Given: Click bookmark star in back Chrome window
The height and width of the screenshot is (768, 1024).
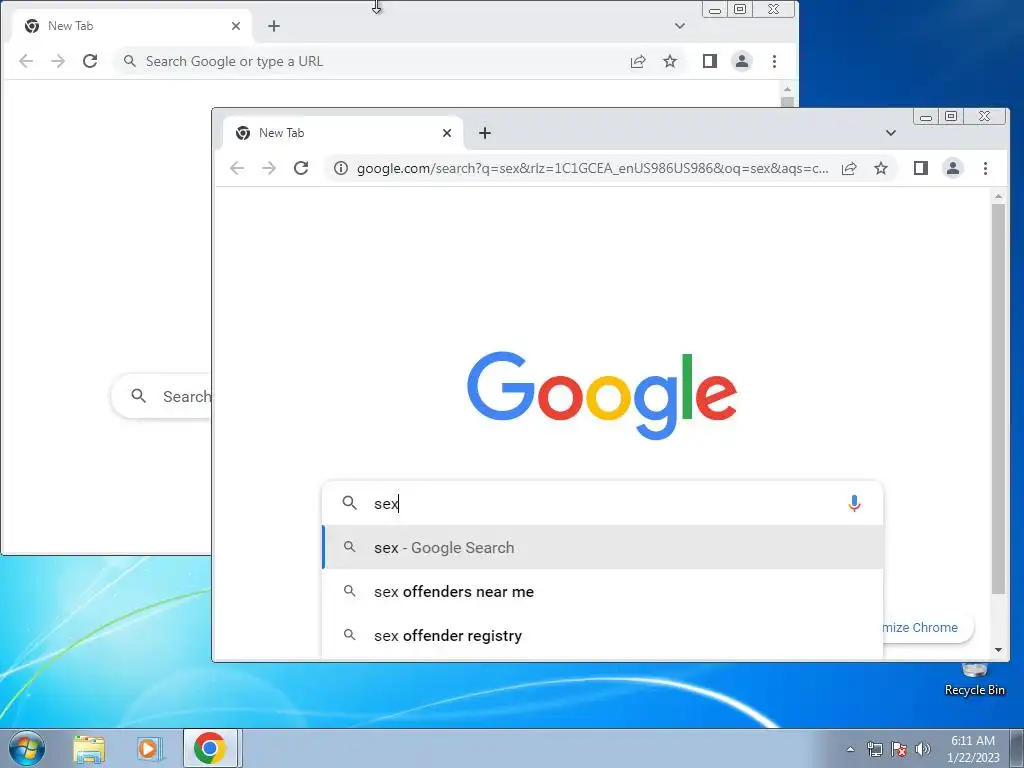Looking at the screenshot, I should coord(670,61).
